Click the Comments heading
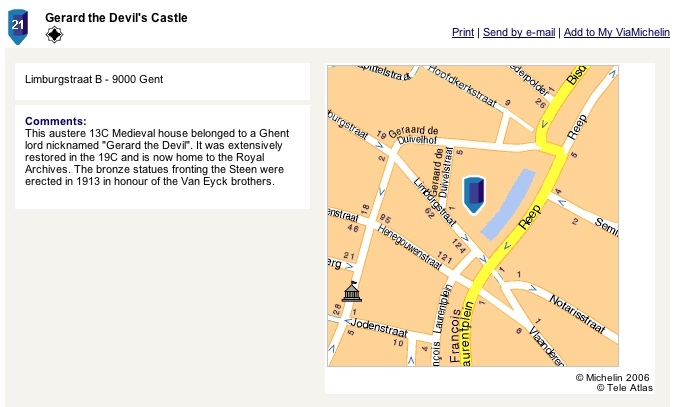 pos(56,121)
